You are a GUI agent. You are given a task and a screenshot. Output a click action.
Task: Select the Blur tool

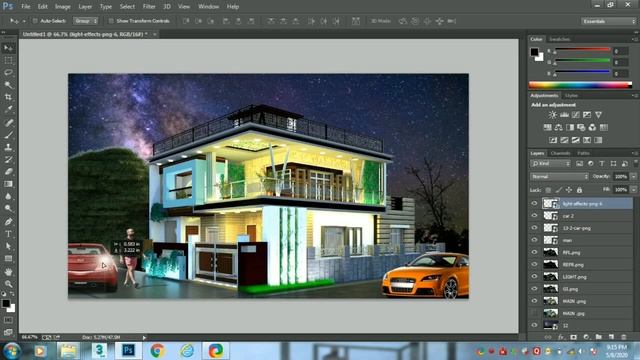[8, 196]
